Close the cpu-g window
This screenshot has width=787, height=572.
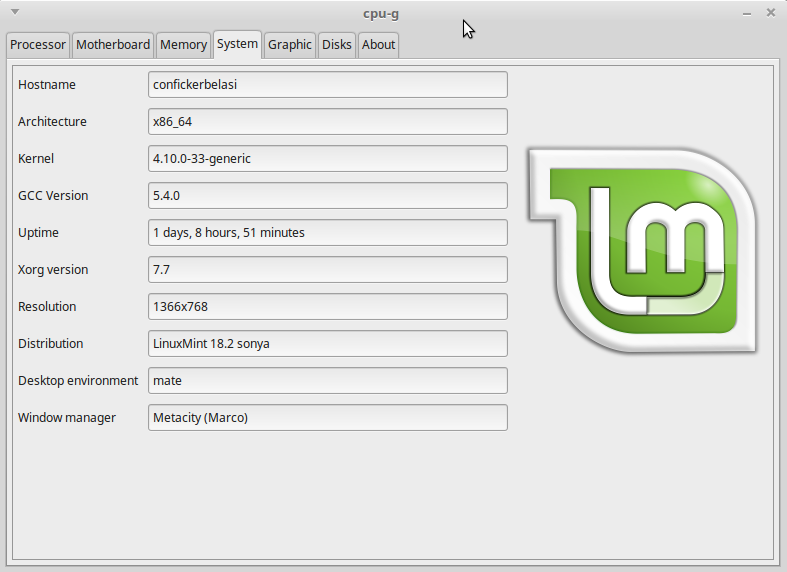(x=771, y=13)
